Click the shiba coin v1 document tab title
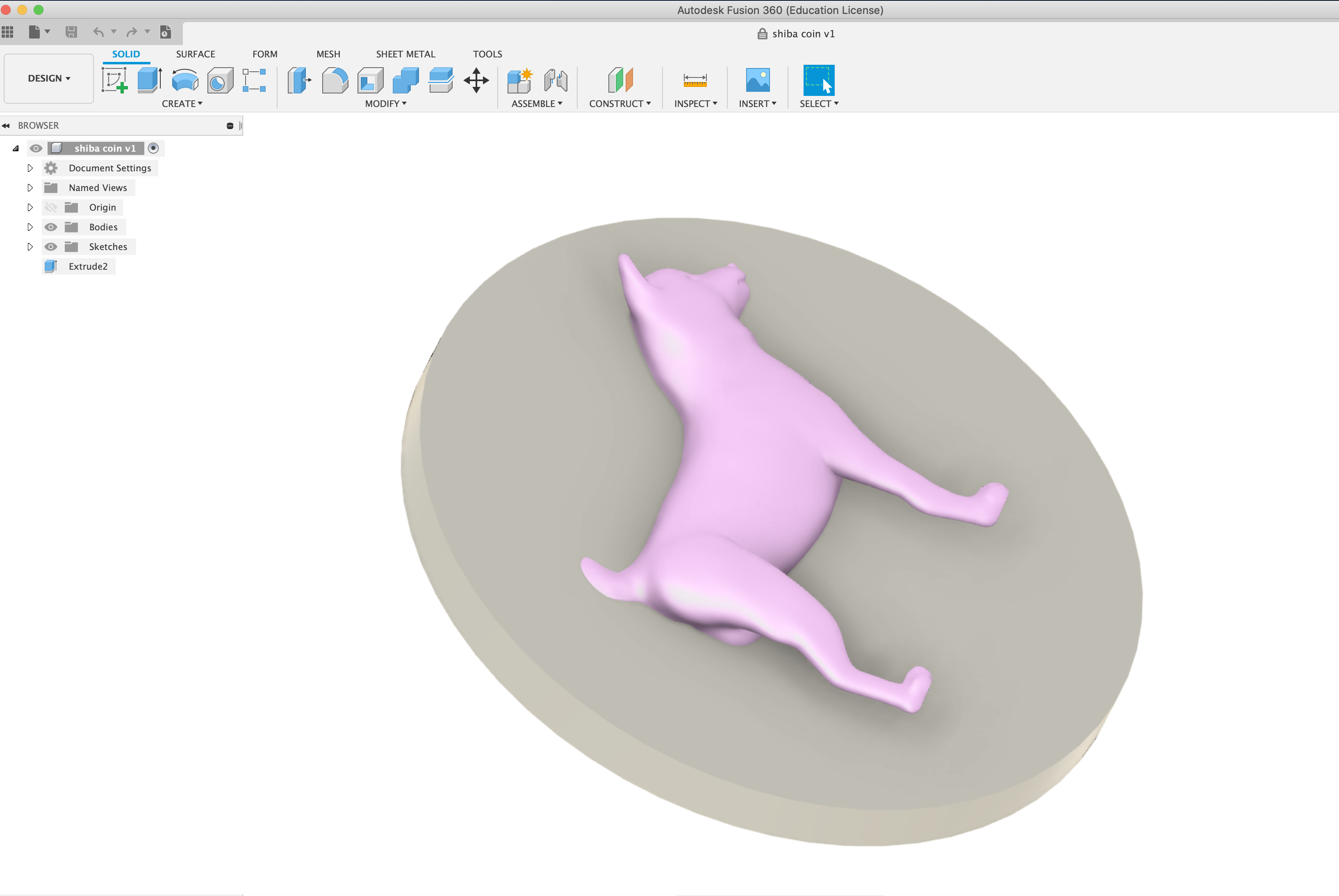Viewport: 1339px width, 896px height. [804, 34]
